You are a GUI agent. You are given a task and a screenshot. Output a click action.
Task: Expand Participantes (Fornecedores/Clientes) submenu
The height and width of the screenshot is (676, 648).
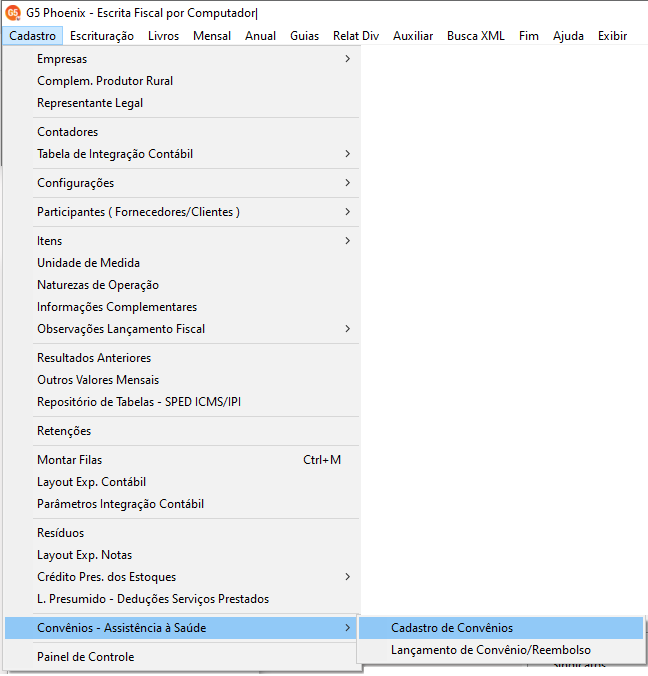pyautogui.click(x=182, y=212)
